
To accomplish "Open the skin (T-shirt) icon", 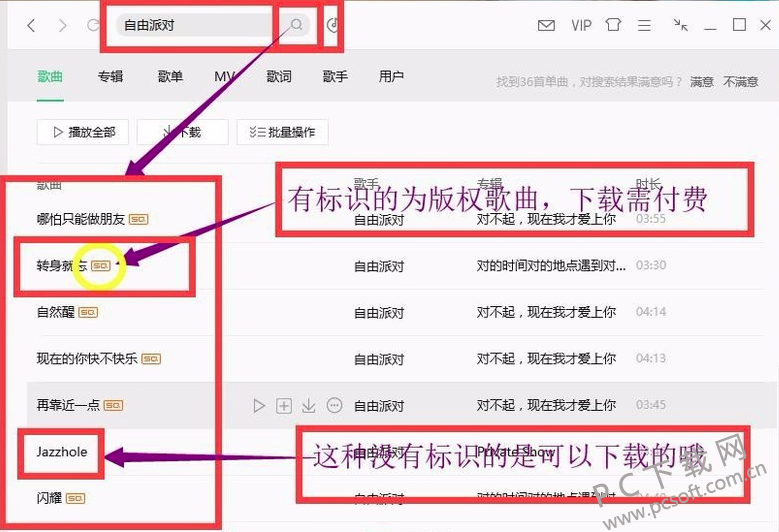I will tap(613, 25).
